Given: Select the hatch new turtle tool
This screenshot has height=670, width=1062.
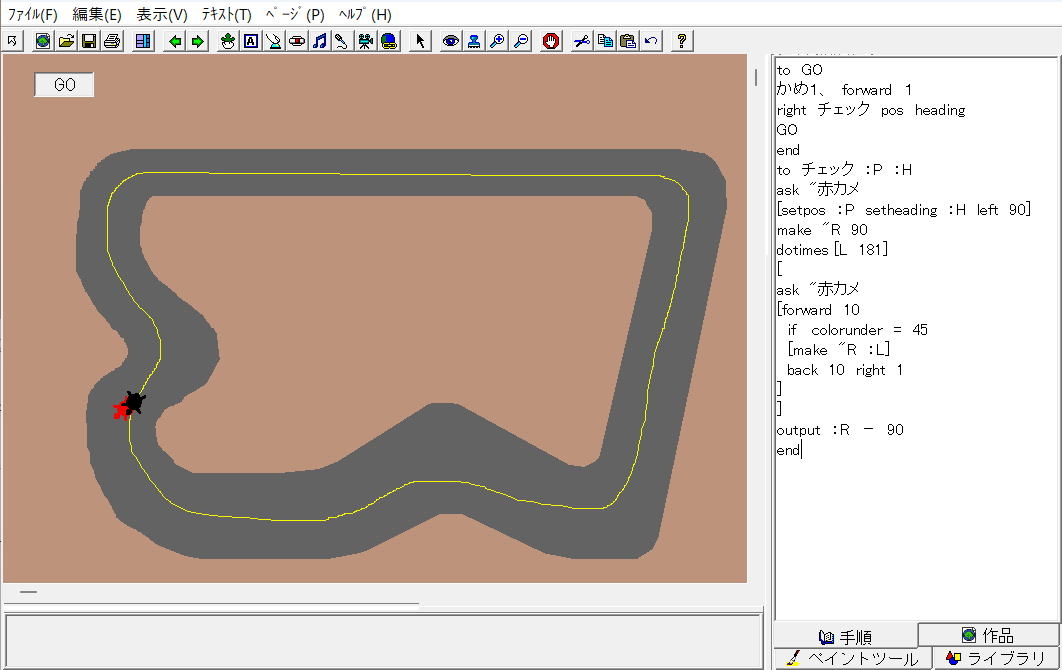Looking at the screenshot, I should (228, 41).
